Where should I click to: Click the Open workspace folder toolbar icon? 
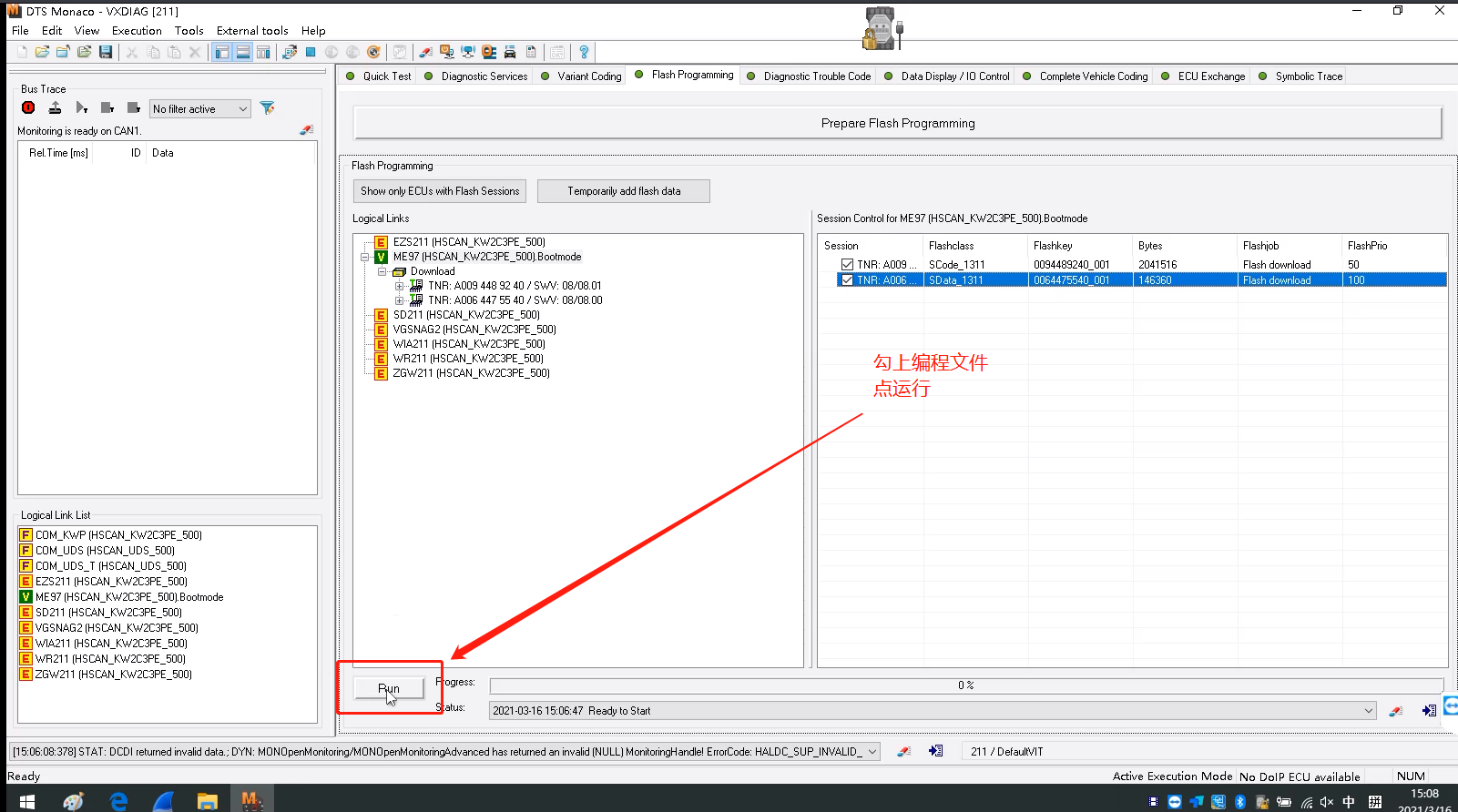tap(42, 52)
